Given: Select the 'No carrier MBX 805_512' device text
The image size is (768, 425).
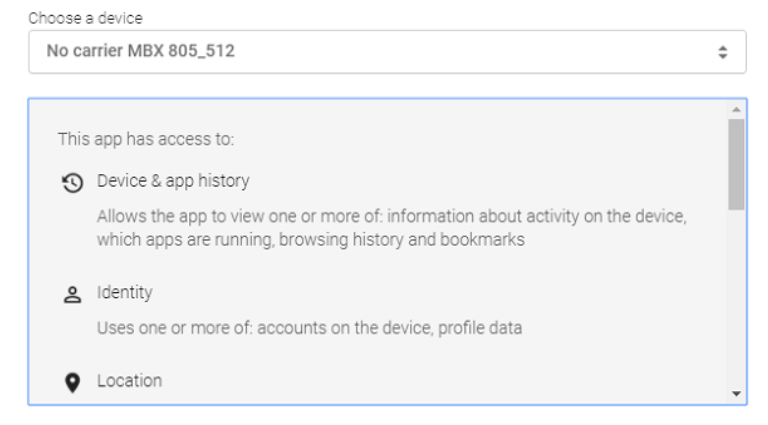Looking at the screenshot, I should [x=141, y=52].
